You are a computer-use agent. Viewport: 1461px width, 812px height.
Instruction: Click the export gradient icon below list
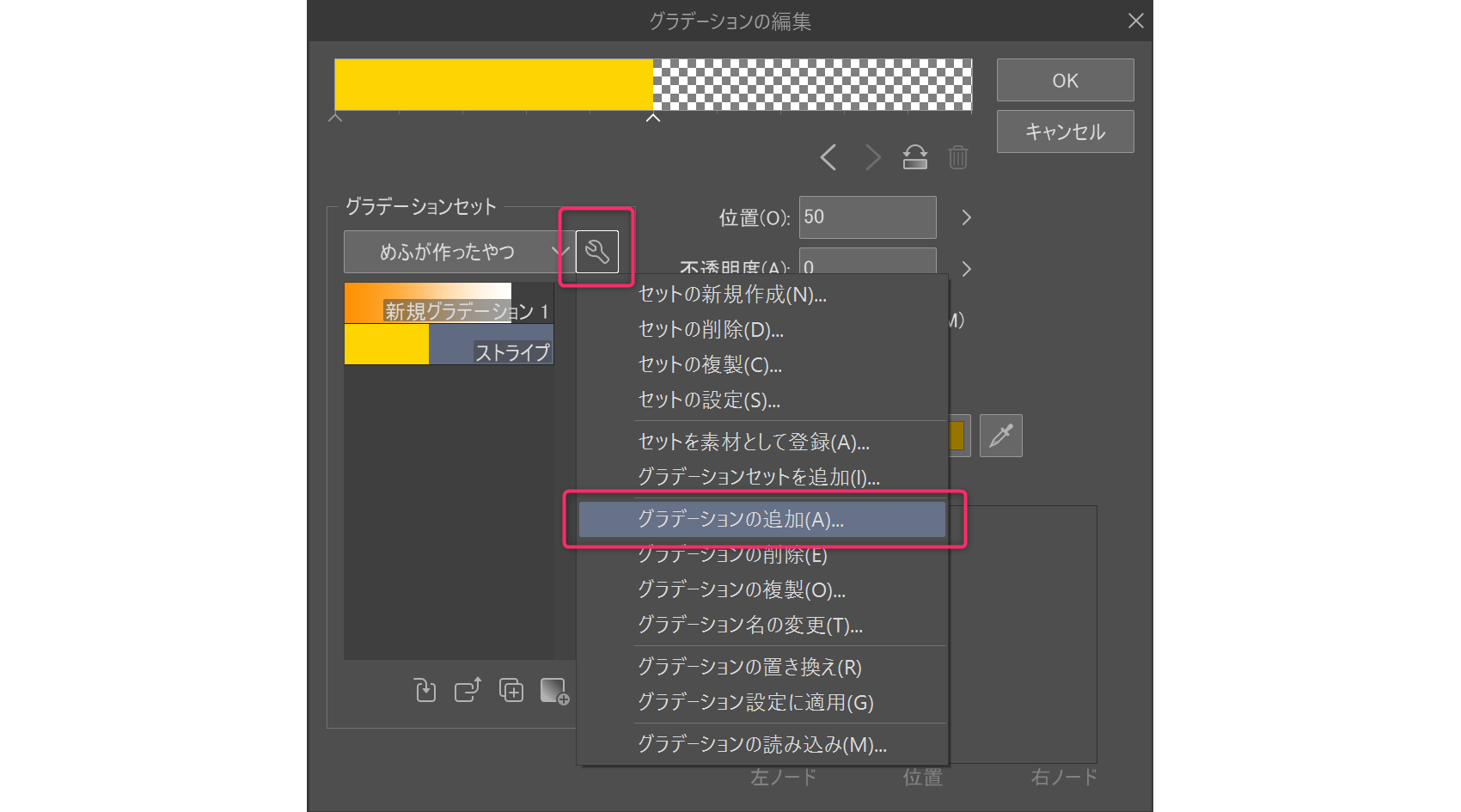[x=468, y=690]
